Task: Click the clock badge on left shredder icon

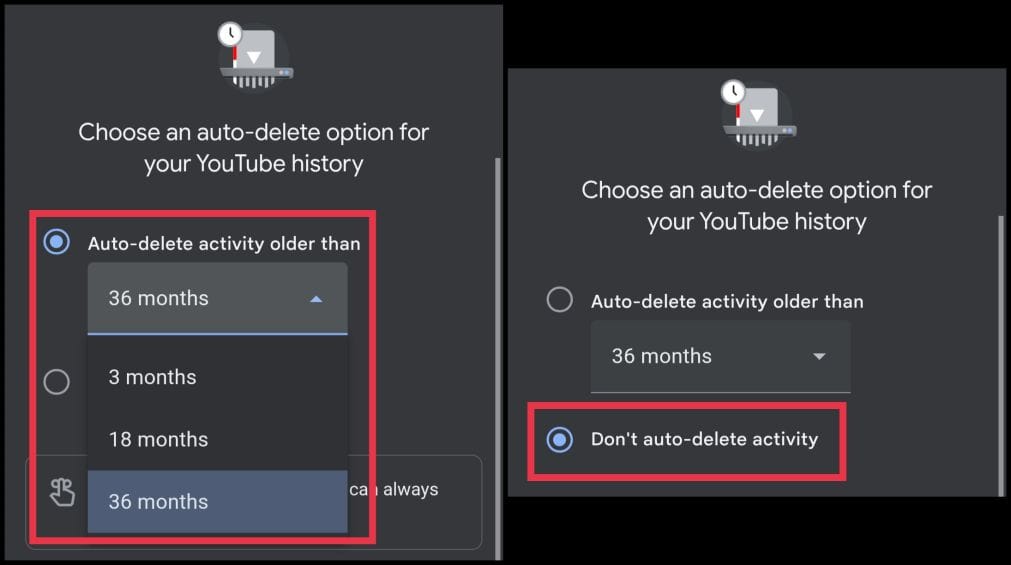Action: coord(231,33)
